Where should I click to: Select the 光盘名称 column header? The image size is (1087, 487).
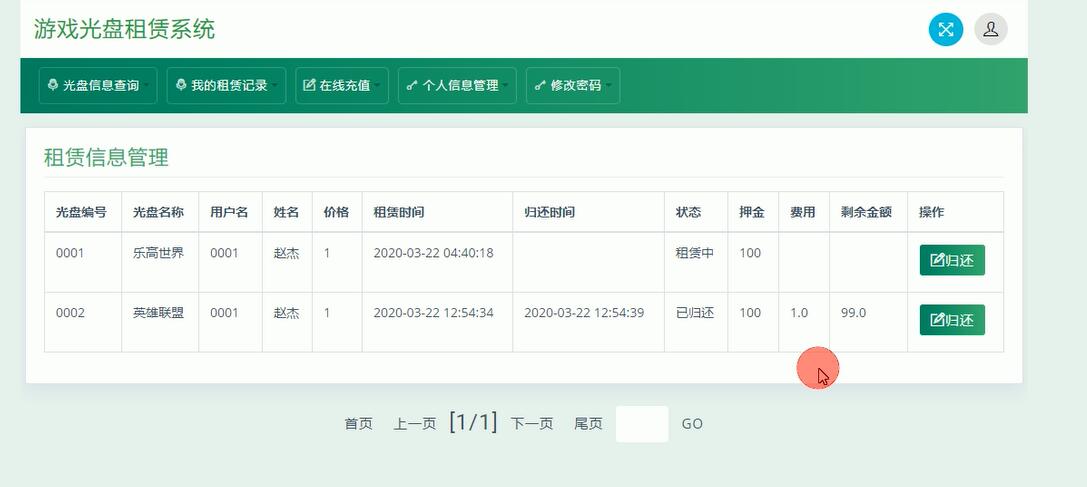[x=158, y=212]
